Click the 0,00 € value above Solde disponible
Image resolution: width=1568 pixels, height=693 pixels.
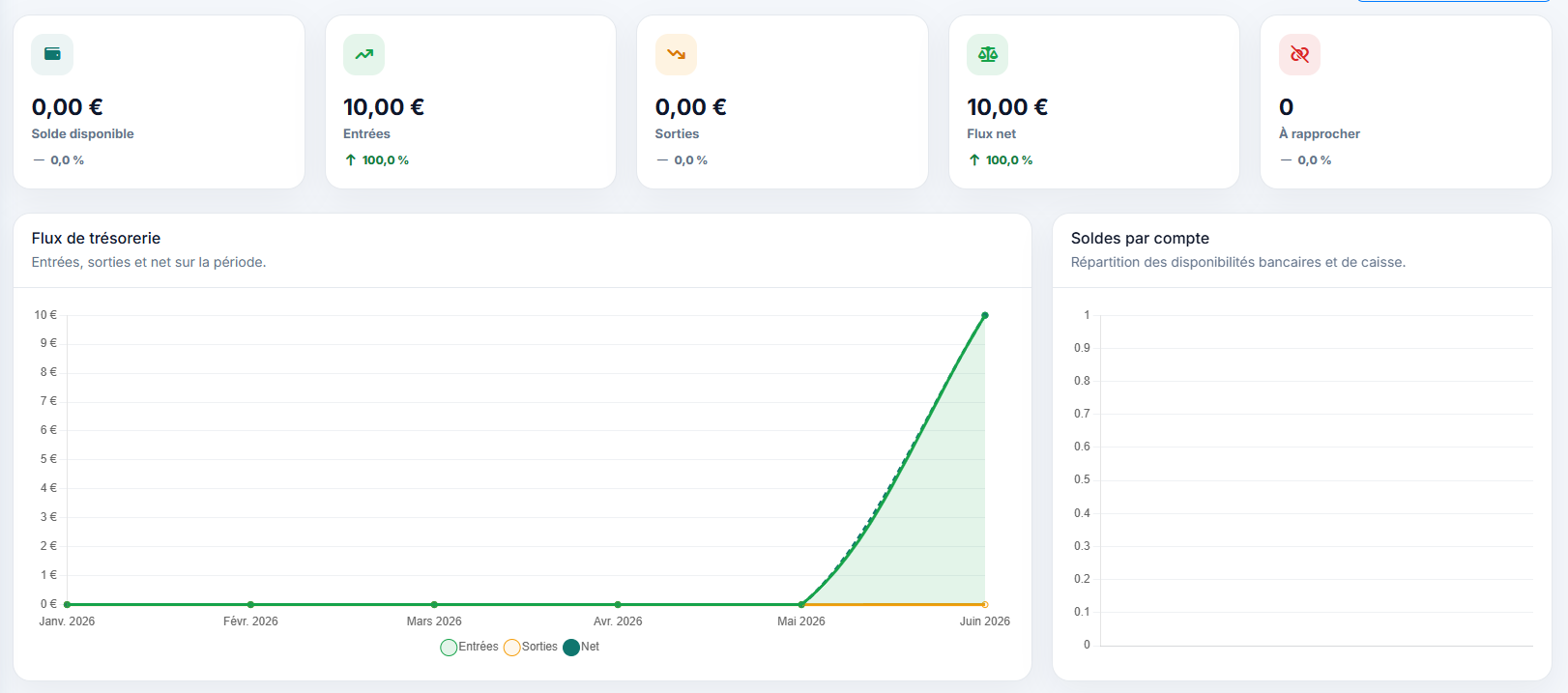pos(67,106)
